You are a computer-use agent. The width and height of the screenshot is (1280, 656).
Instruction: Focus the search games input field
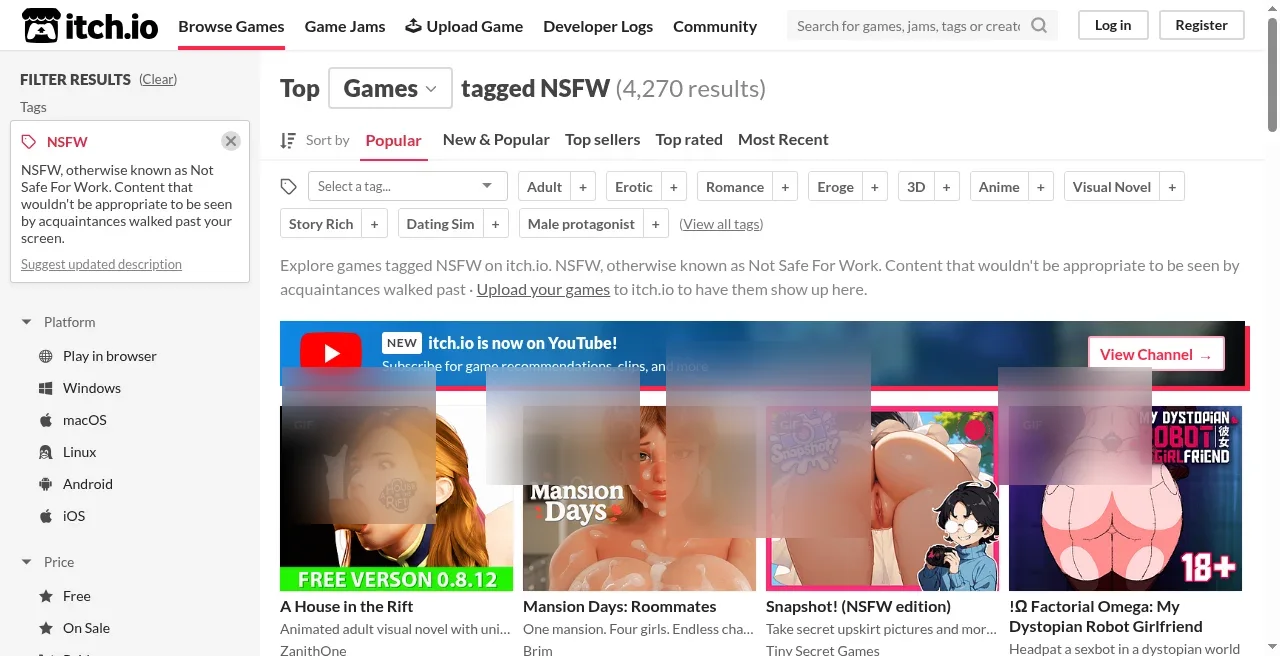[908, 26]
